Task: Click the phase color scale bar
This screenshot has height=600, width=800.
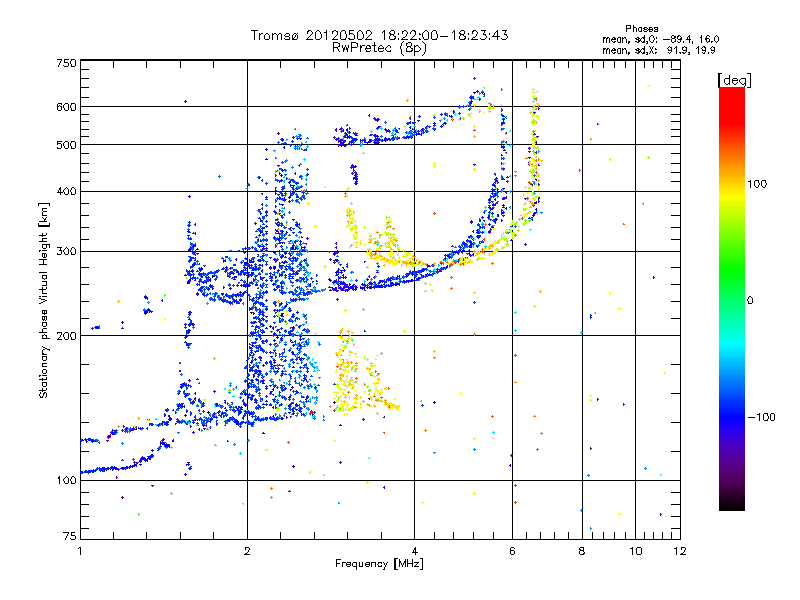Action: coord(732,299)
